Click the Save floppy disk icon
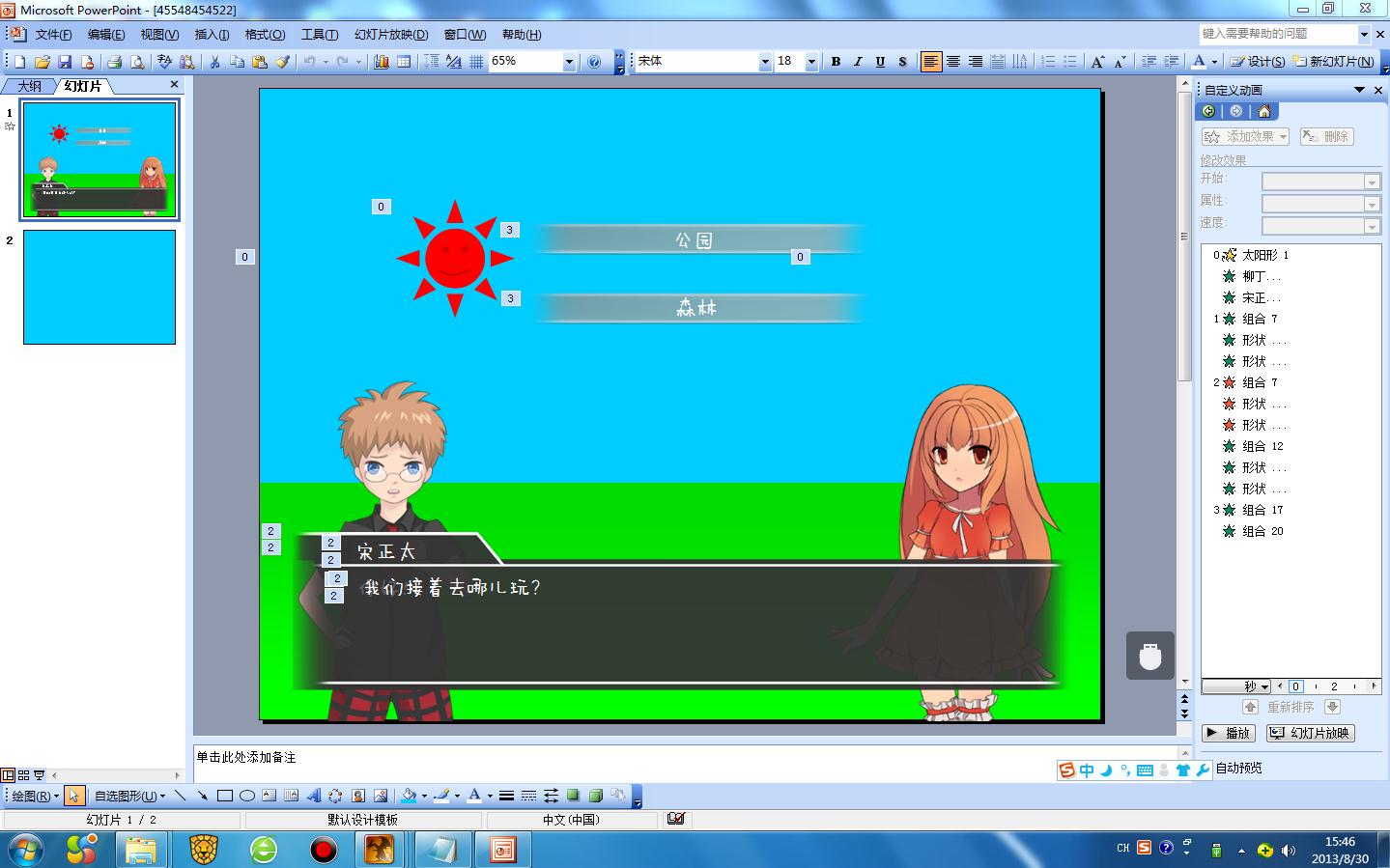Image resolution: width=1390 pixels, height=868 pixels. click(x=65, y=62)
